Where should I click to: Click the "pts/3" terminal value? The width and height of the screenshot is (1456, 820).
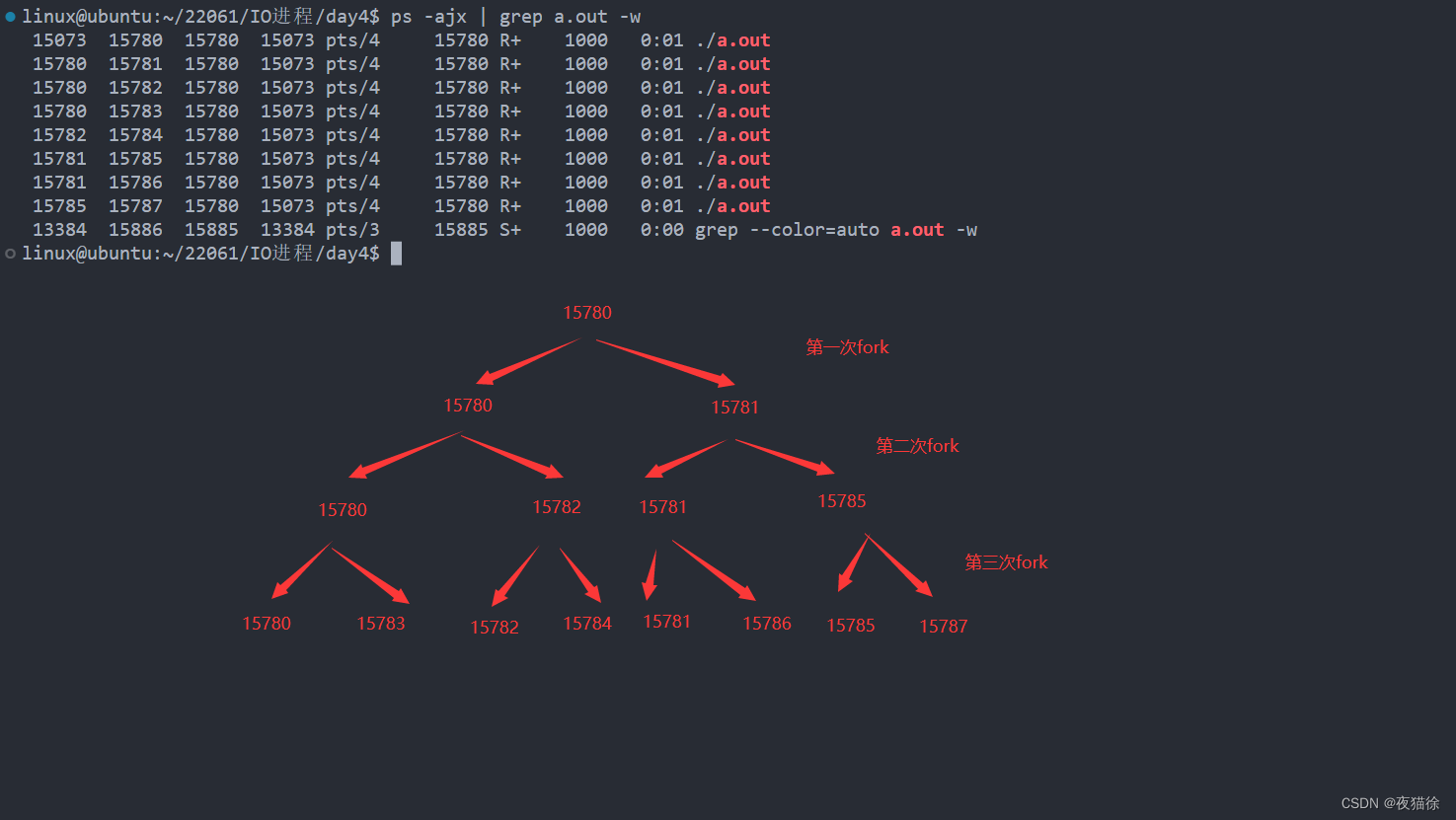352,230
